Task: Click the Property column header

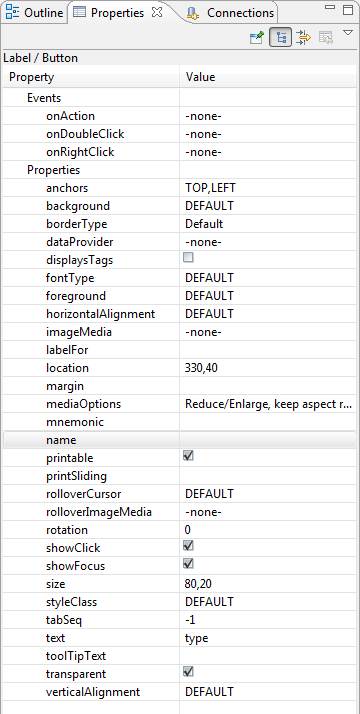Action: click(91, 77)
